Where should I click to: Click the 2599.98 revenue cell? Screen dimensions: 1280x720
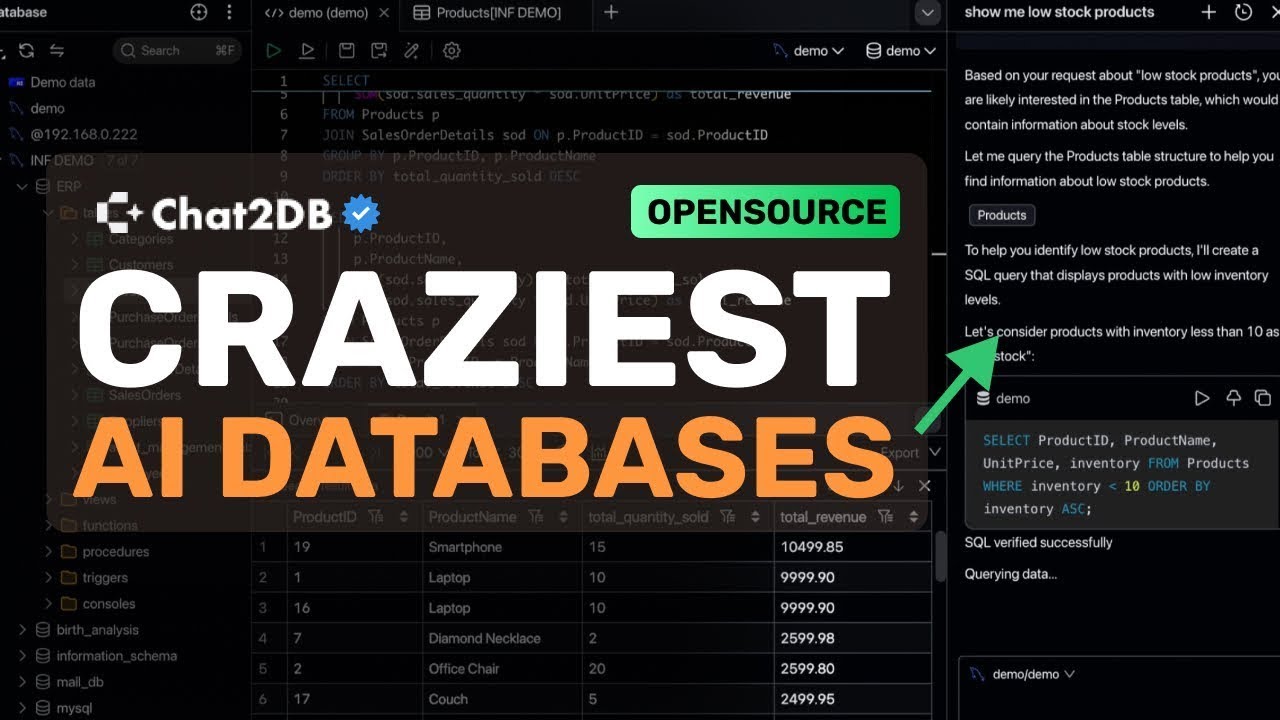853,638
